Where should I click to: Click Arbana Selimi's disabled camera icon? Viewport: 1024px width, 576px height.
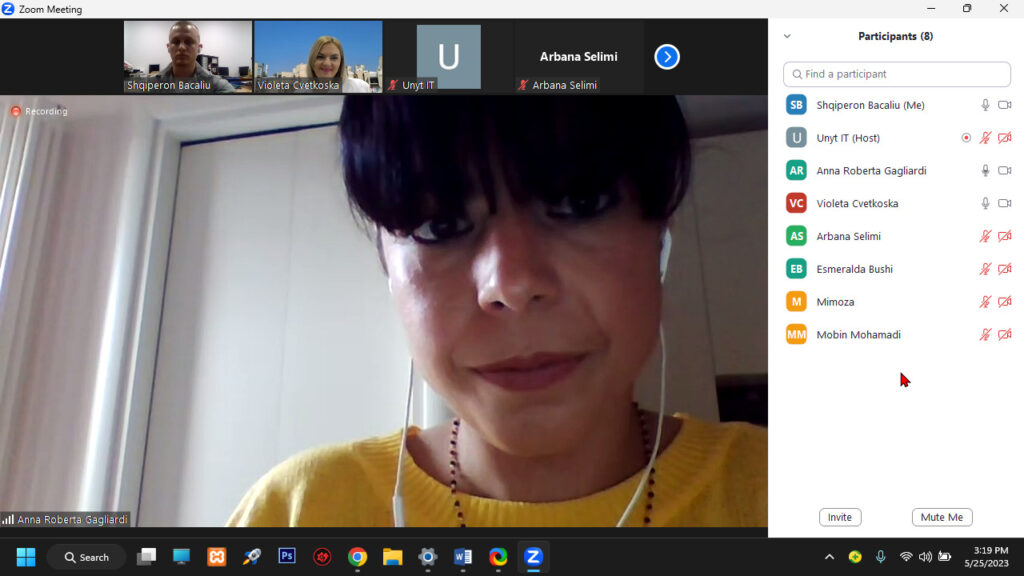tap(1004, 236)
